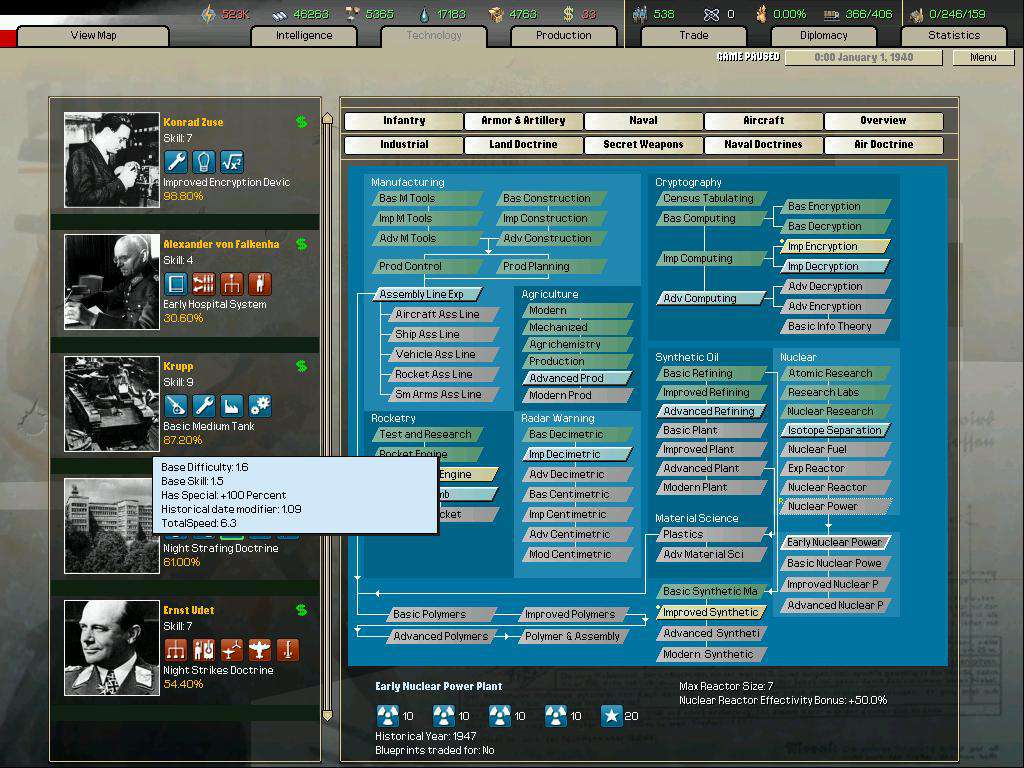This screenshot has width=1024, height=768.
Task: Click the energy resource icon in the top bar
Action: [209, 13]
